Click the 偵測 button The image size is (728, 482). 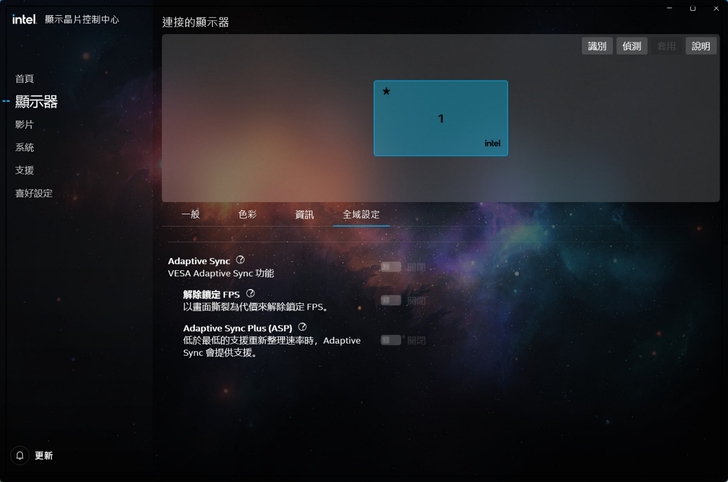(x=632, y=46)
